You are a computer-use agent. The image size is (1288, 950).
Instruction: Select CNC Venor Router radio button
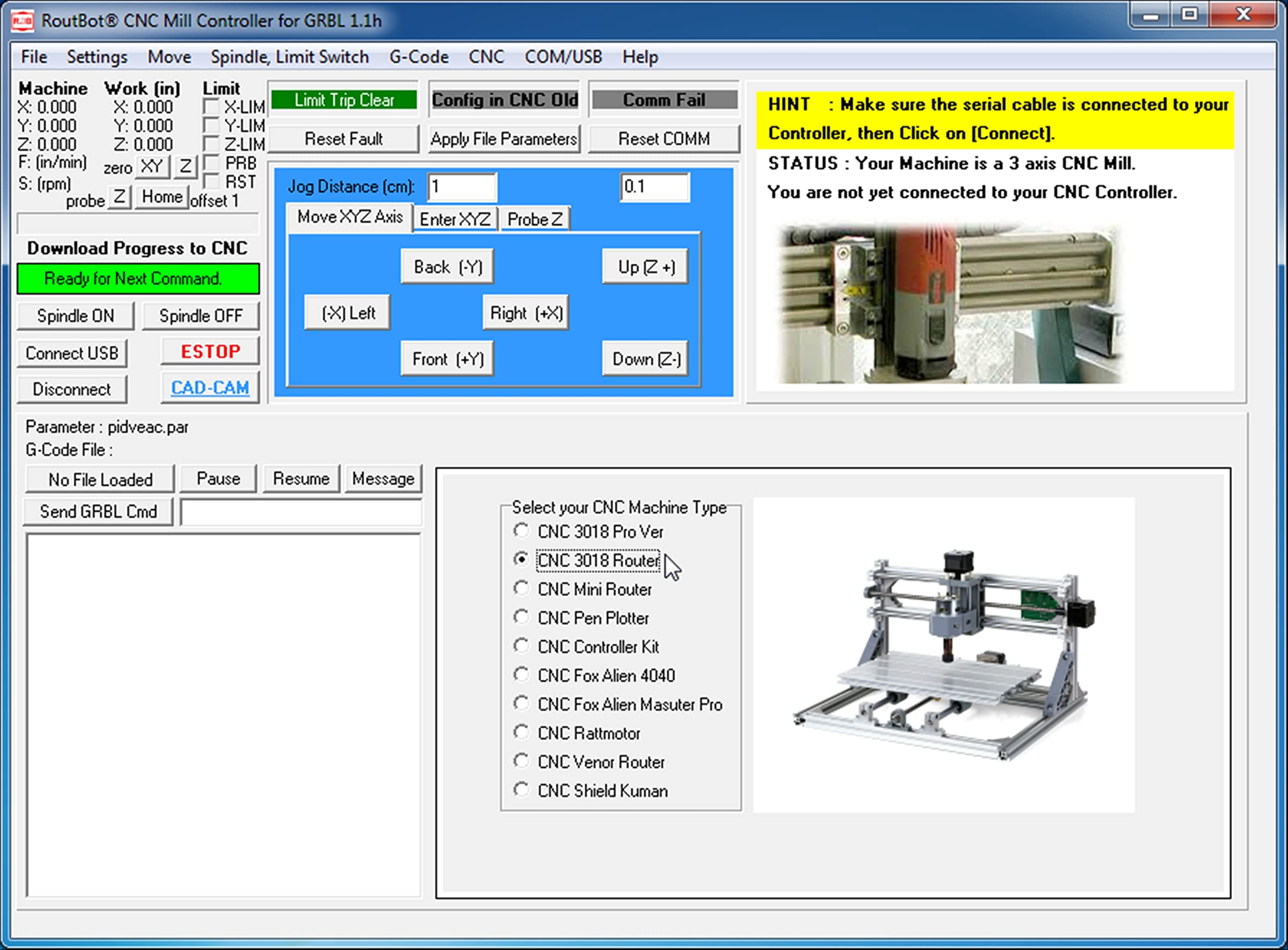coord(521,761)
